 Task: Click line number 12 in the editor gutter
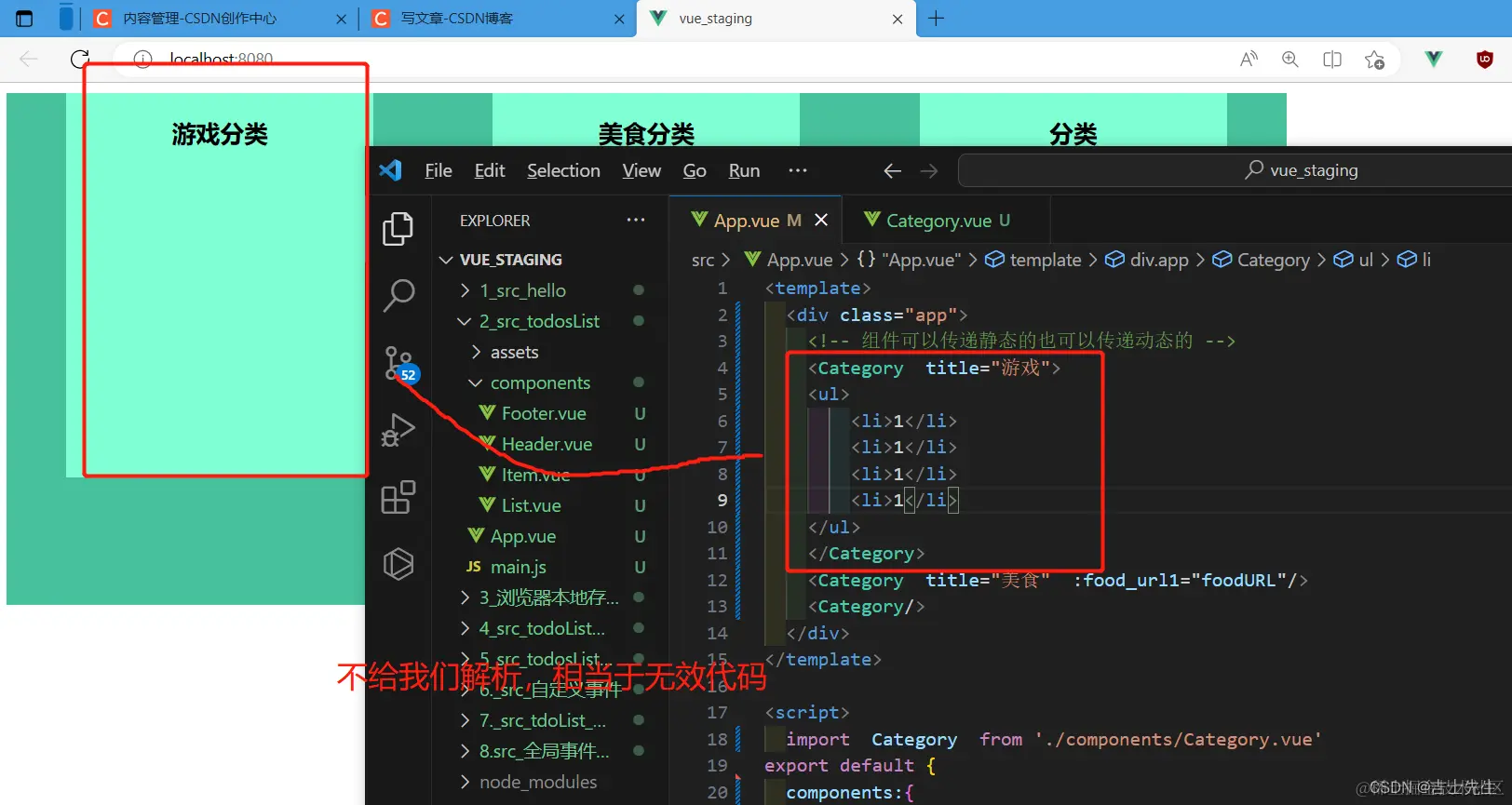[x=717, y=580]
